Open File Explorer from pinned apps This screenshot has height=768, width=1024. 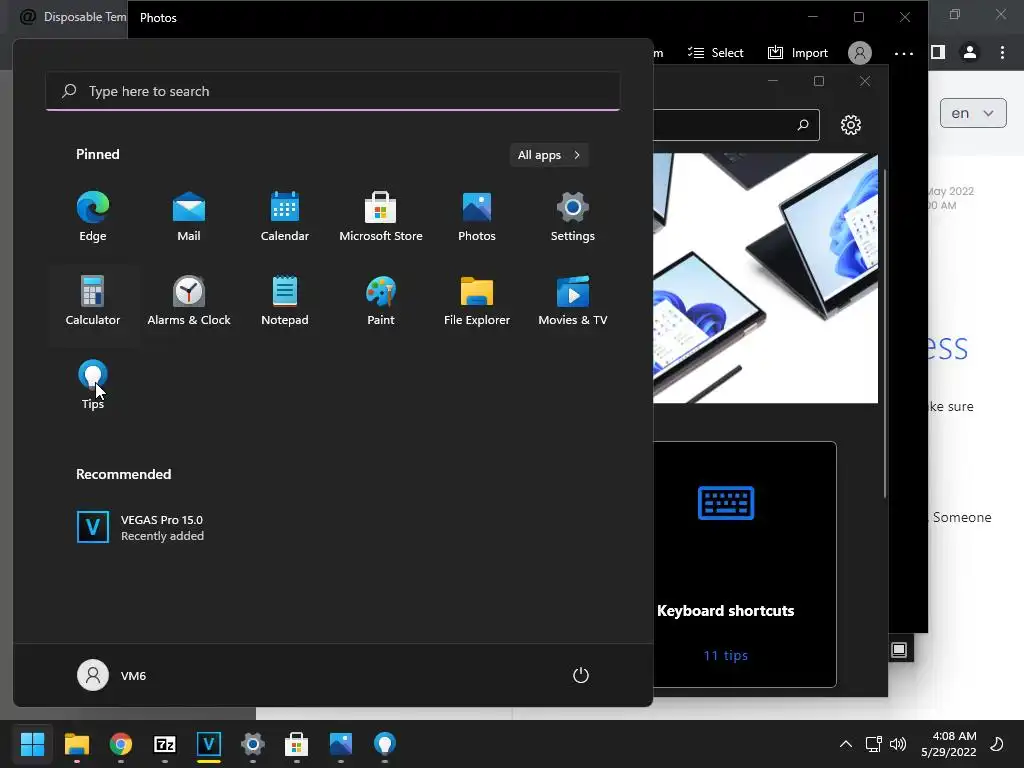point(477,301)
